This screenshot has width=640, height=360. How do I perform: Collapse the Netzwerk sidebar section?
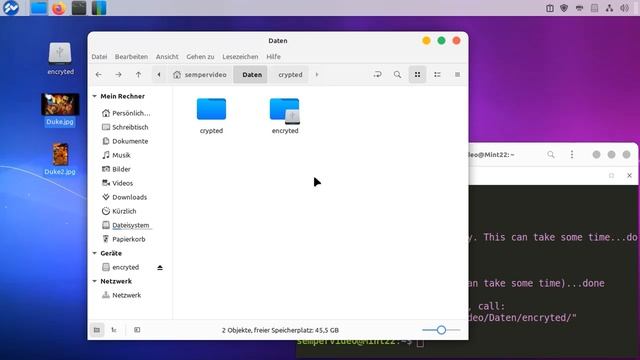tap(95, 281)
